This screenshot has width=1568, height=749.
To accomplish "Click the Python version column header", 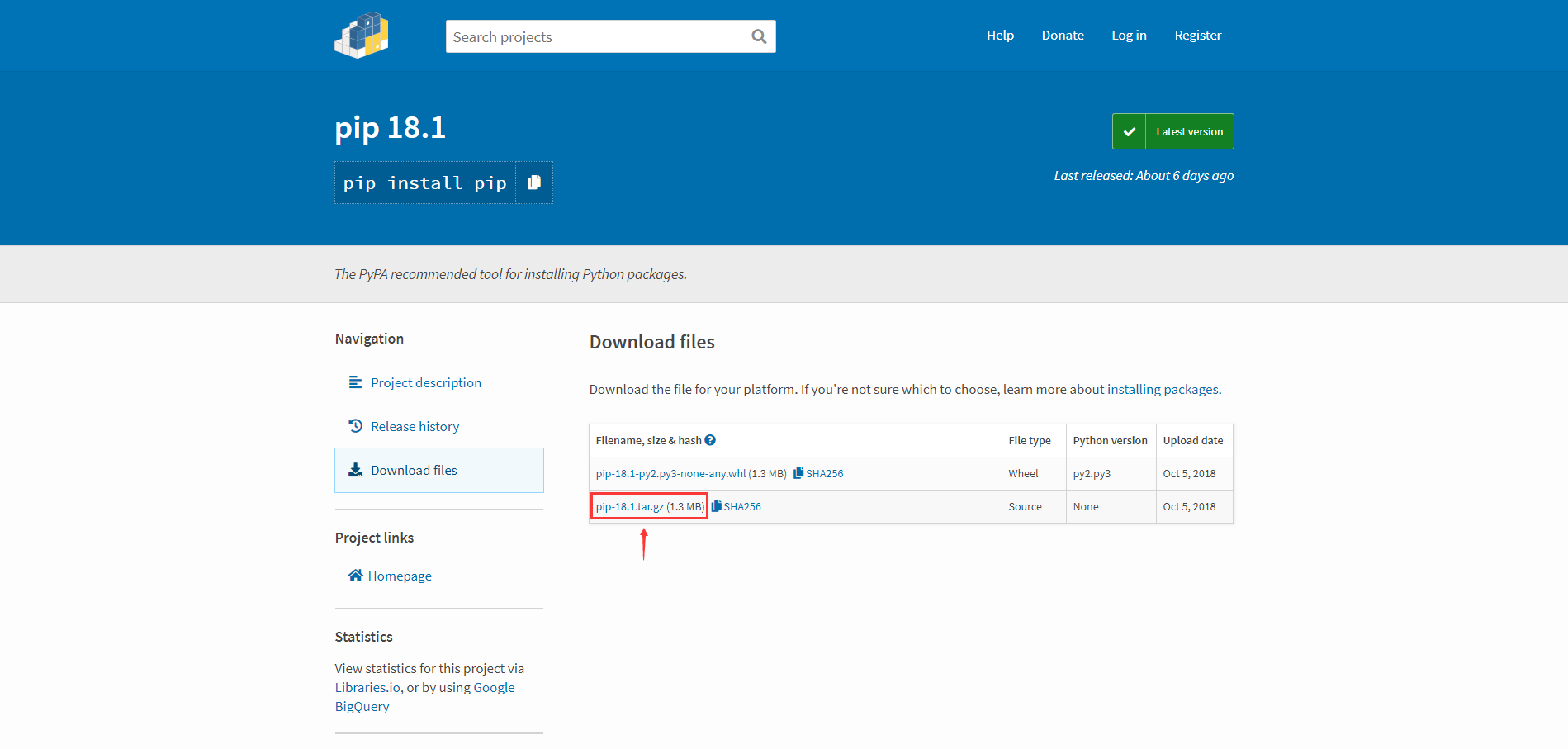I will [1111, 440].
